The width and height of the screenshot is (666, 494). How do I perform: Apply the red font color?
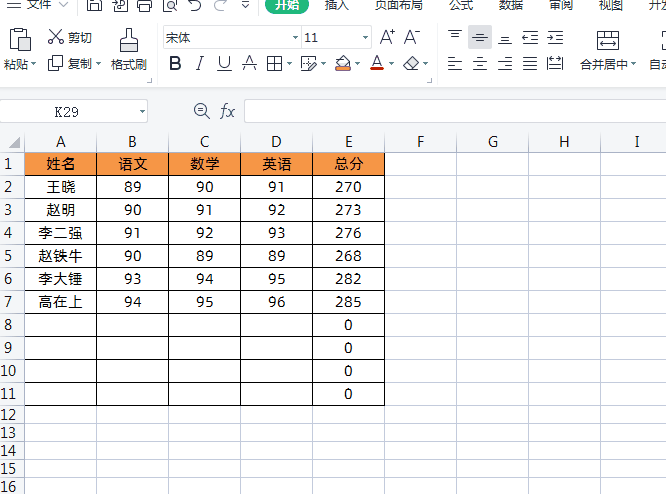coord(377,63)
